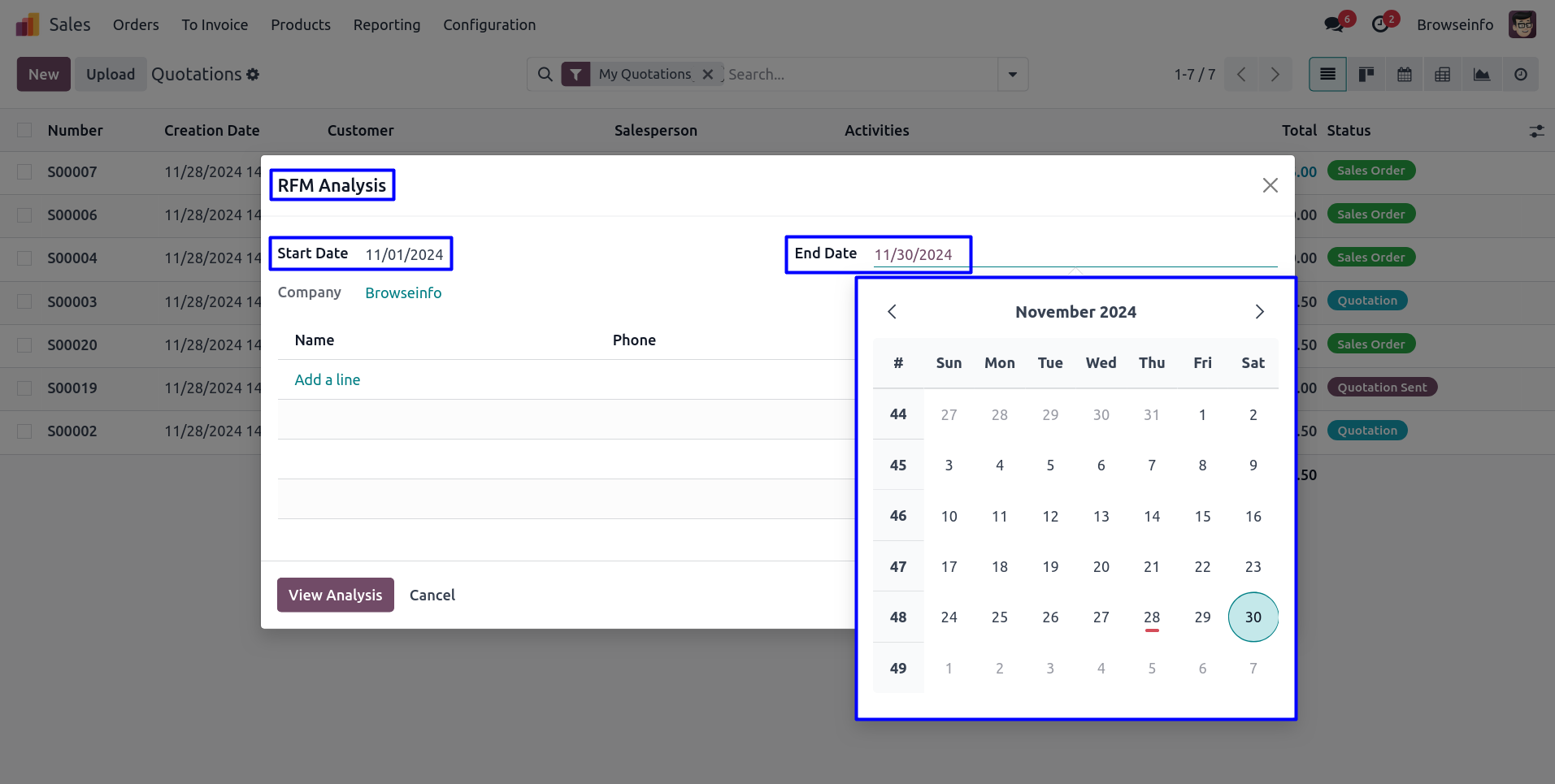Open the Calendar view icon
Image resolution: width=1555 pixels, height=784 pixels.
1404,75
